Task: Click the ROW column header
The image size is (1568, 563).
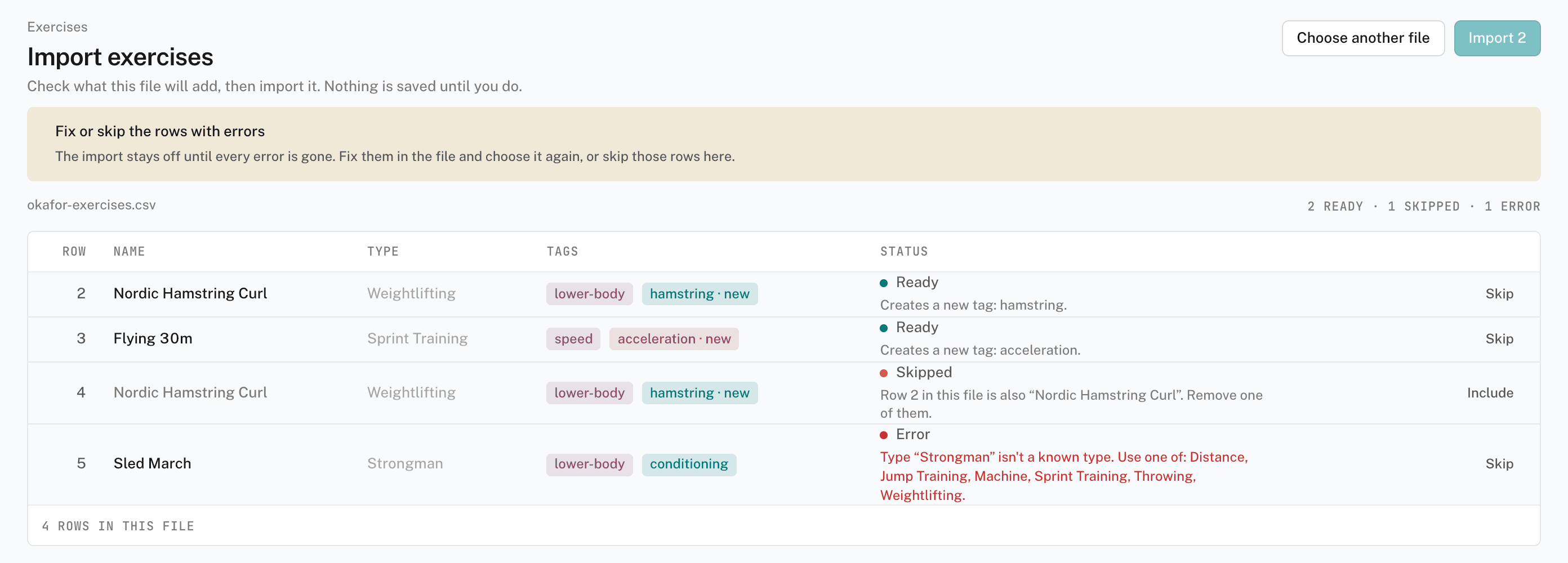Action: point(74,251)
